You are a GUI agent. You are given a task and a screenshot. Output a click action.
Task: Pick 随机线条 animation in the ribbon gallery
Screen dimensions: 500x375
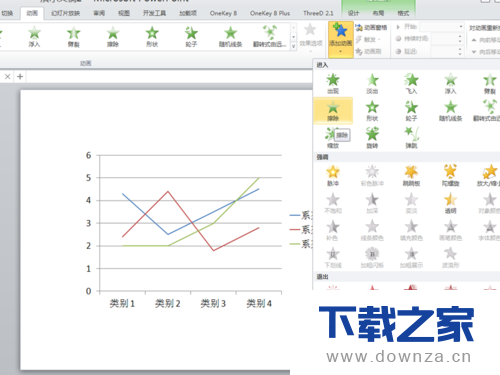(230, 37)
